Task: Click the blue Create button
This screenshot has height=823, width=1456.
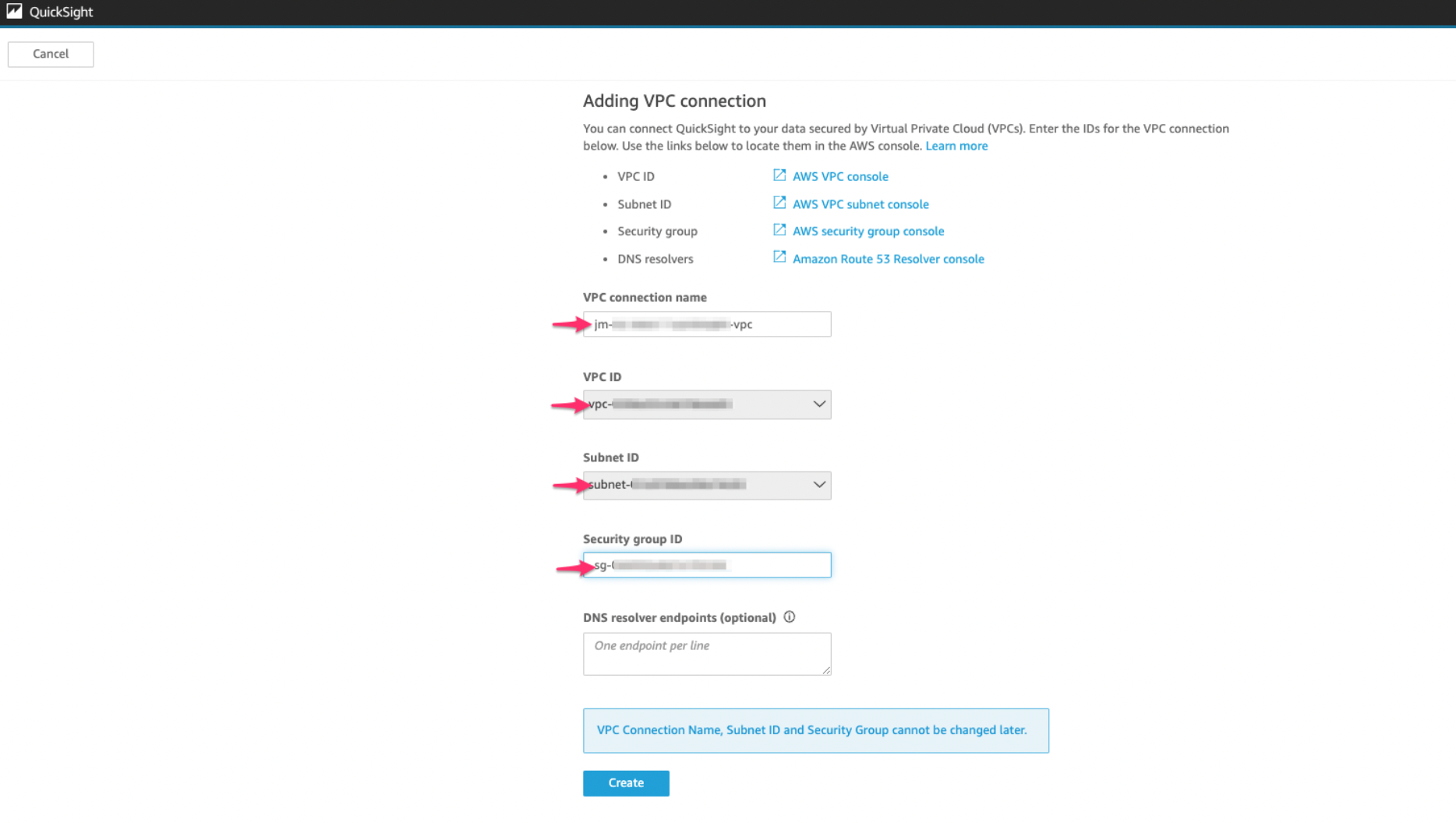Action: coord(626,783)
